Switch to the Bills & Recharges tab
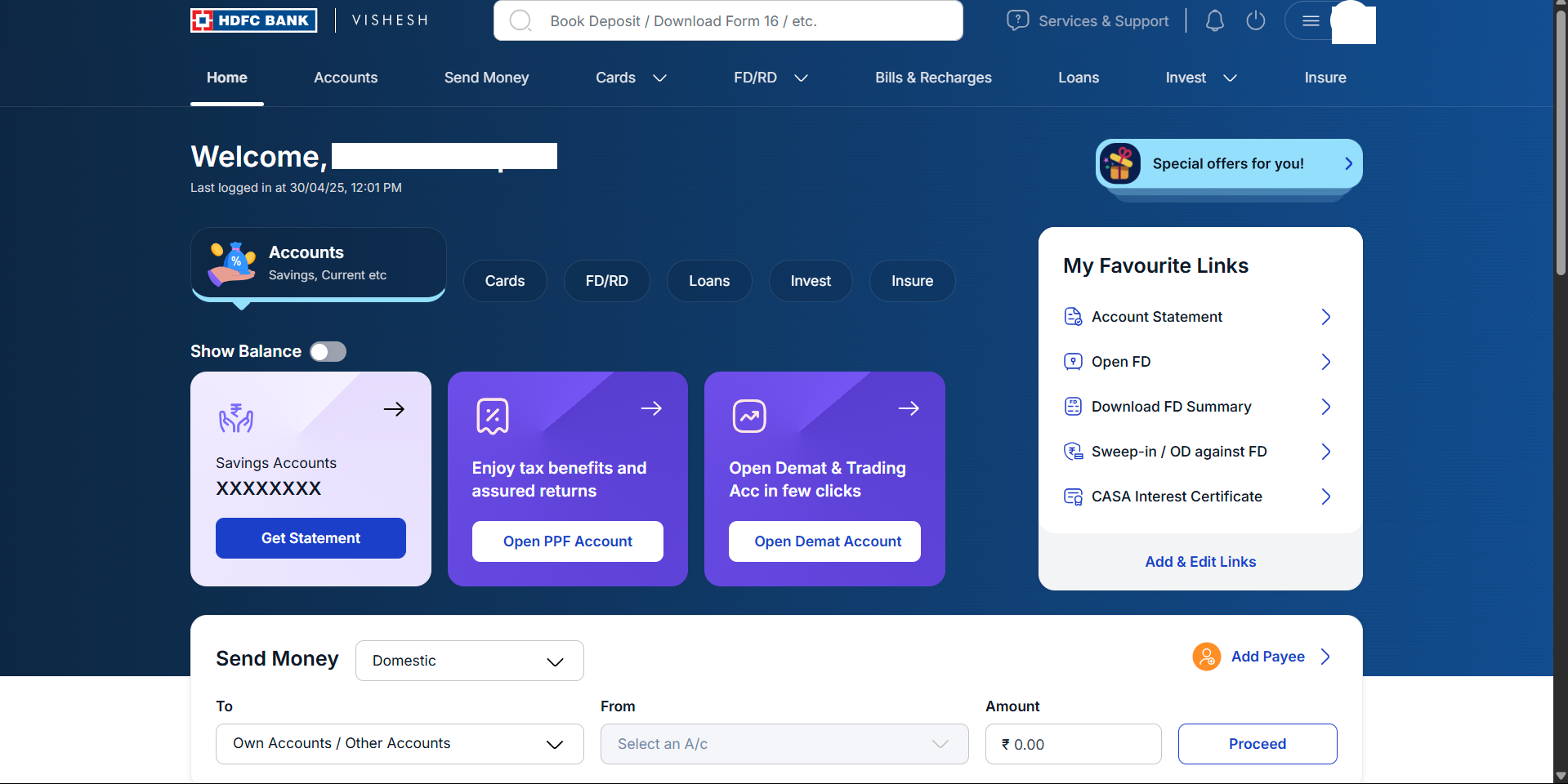This screenshot has height=784, width=1568. pyautogui.click(x=933, y=78)
